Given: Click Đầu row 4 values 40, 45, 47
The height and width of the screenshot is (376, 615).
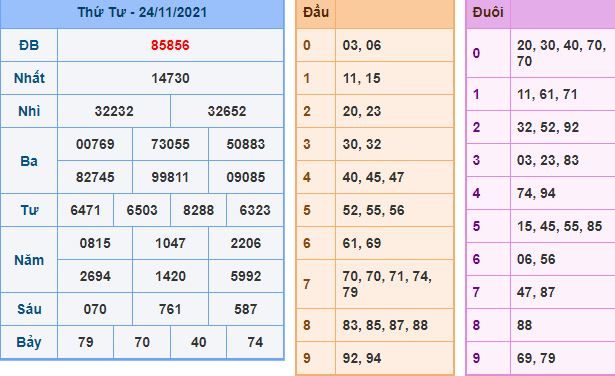Looking at the screenshot, I should click(373, 177).
